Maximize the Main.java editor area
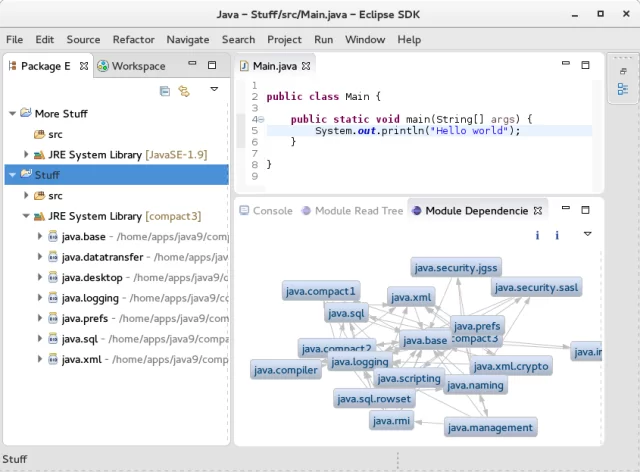 coord(585,65)
